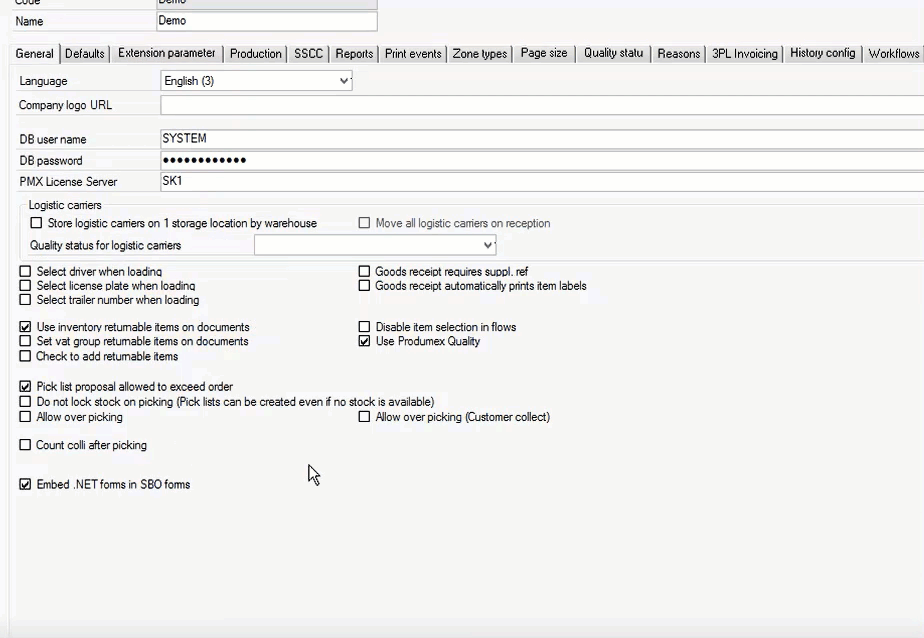Open the Reports tab

coord(354,54)
